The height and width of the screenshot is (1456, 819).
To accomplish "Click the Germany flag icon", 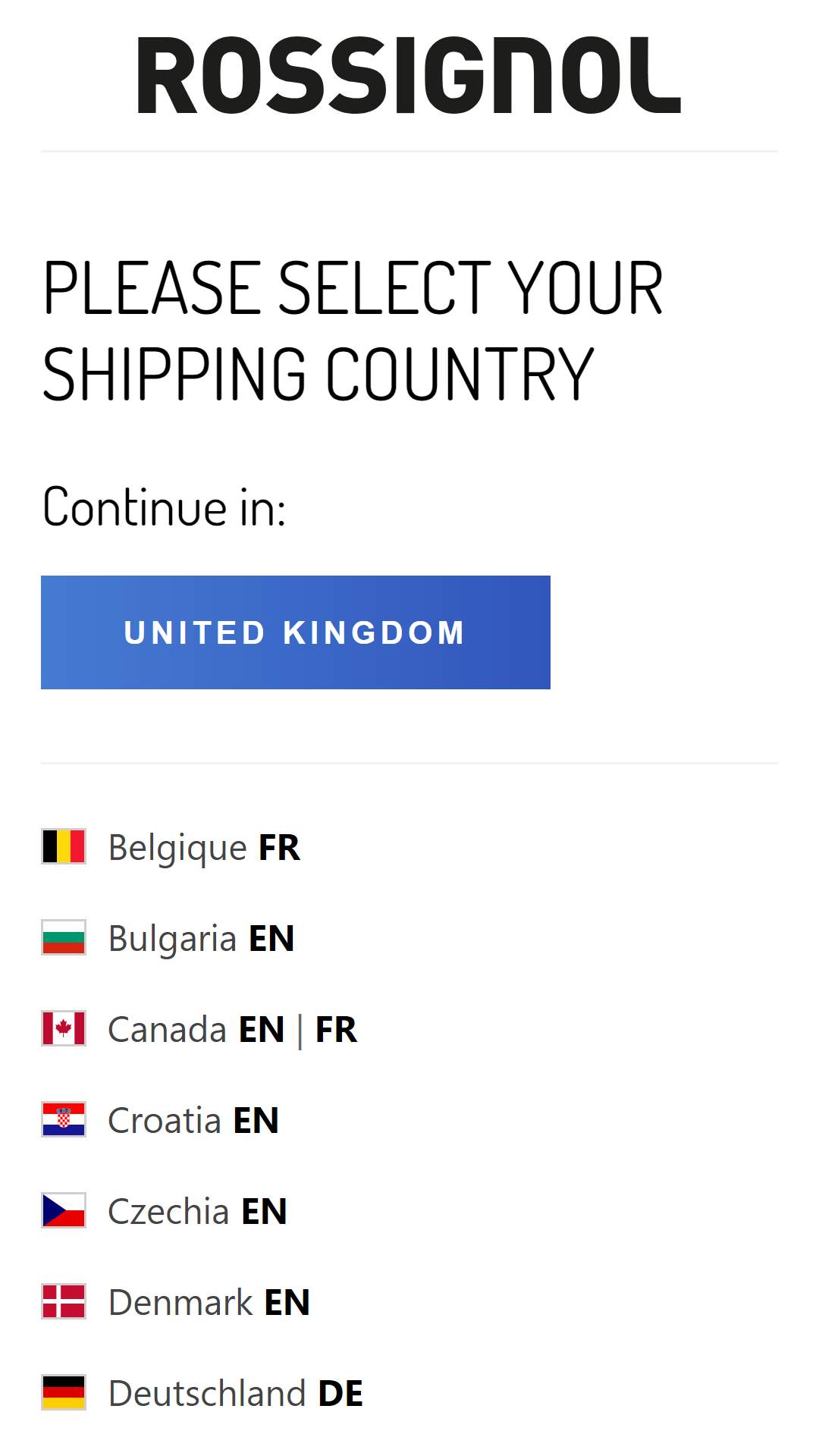I will tap(64, 1392).
